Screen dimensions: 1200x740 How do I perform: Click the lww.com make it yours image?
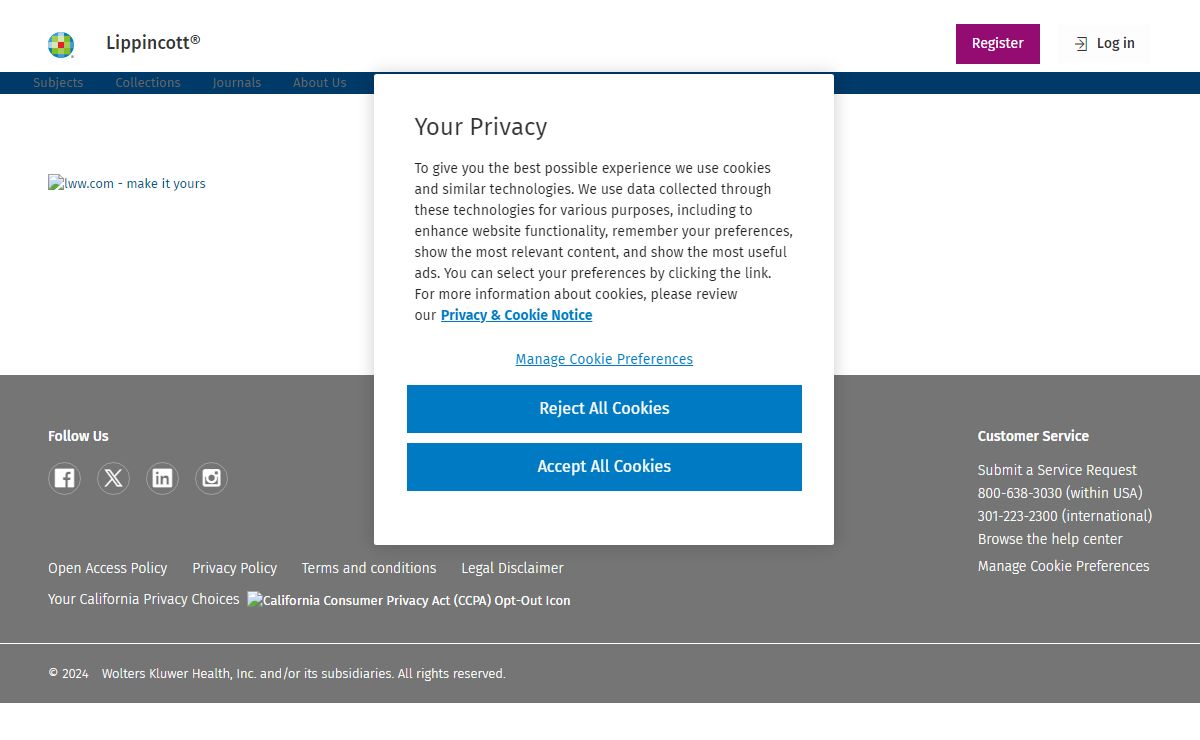pos(127,183)
